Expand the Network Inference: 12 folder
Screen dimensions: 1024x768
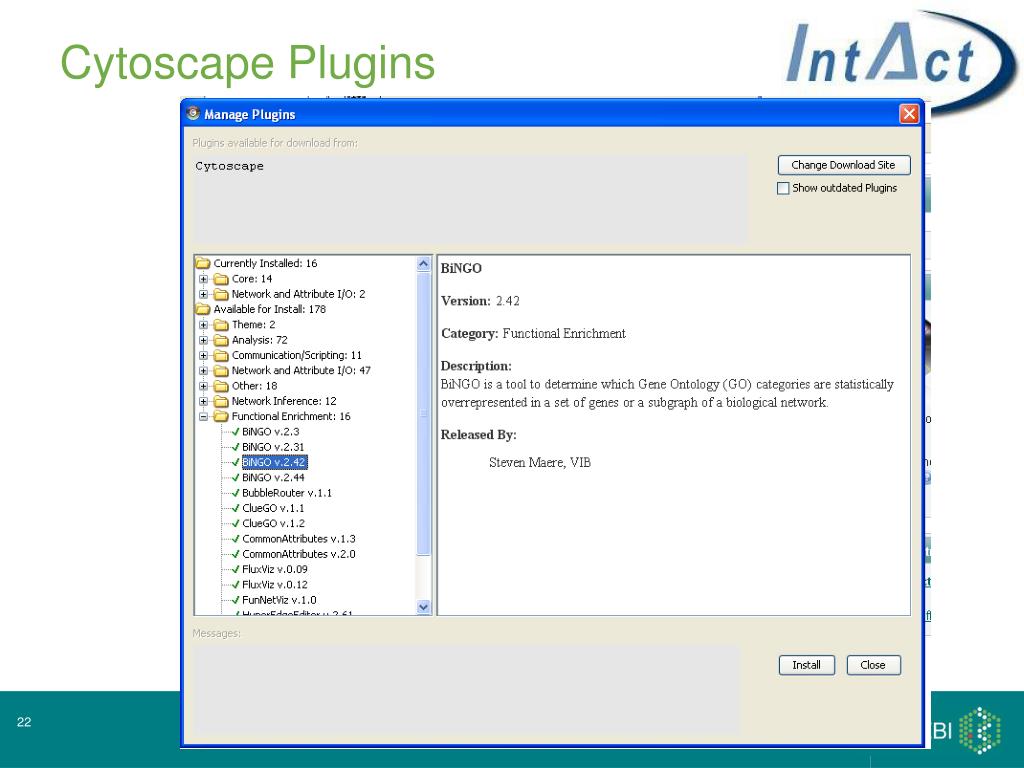204,401
